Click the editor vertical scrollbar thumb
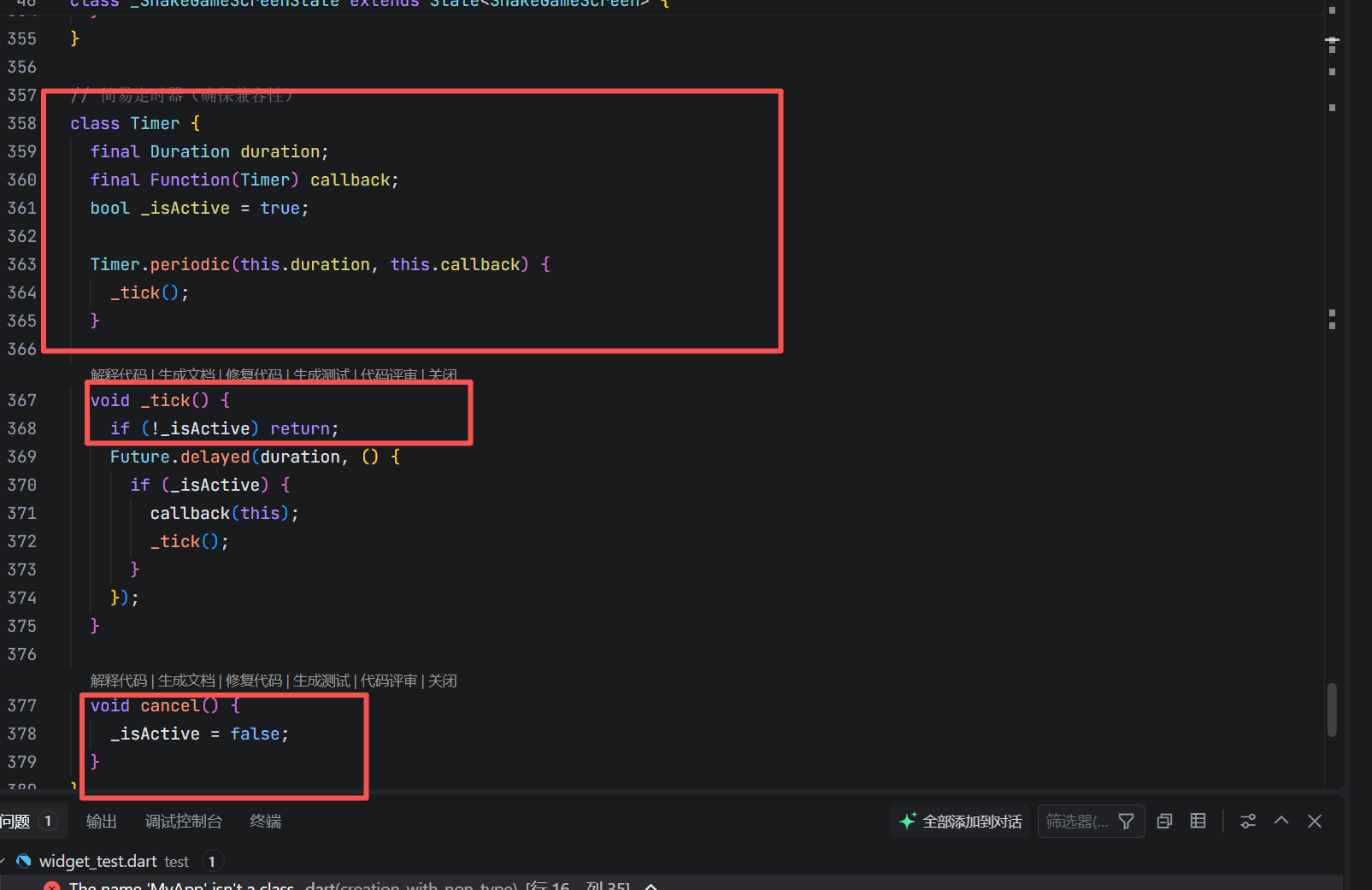 (x=1332, y=710)
